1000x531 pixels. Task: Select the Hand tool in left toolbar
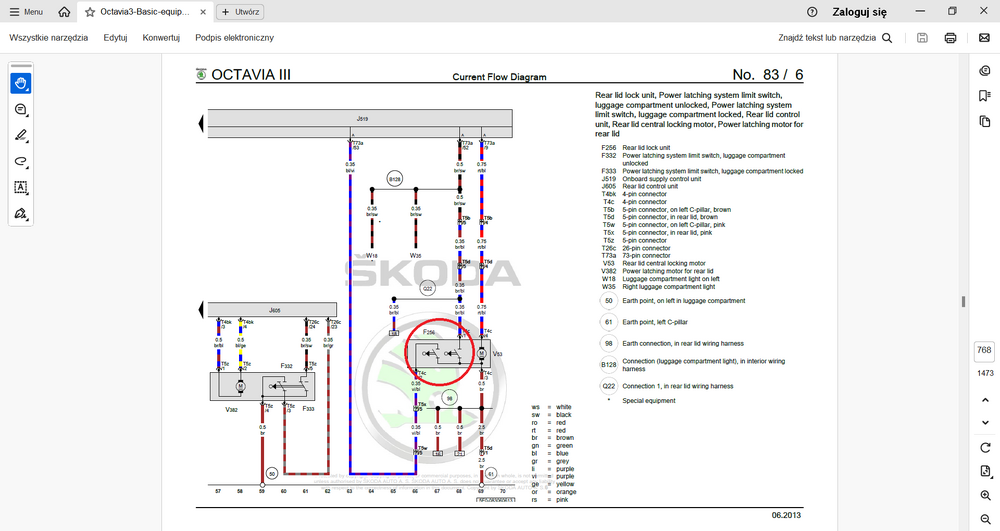pos(20,83)
